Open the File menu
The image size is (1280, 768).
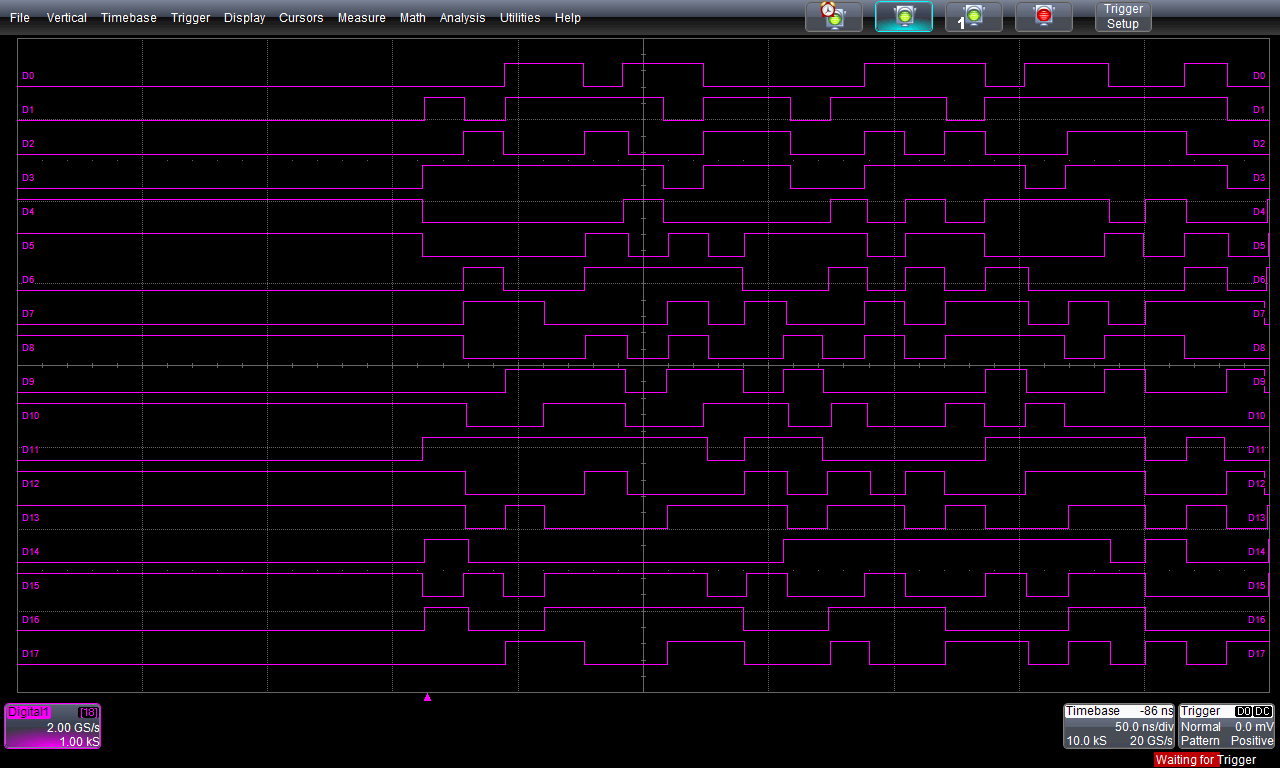[x=20, y=18]
